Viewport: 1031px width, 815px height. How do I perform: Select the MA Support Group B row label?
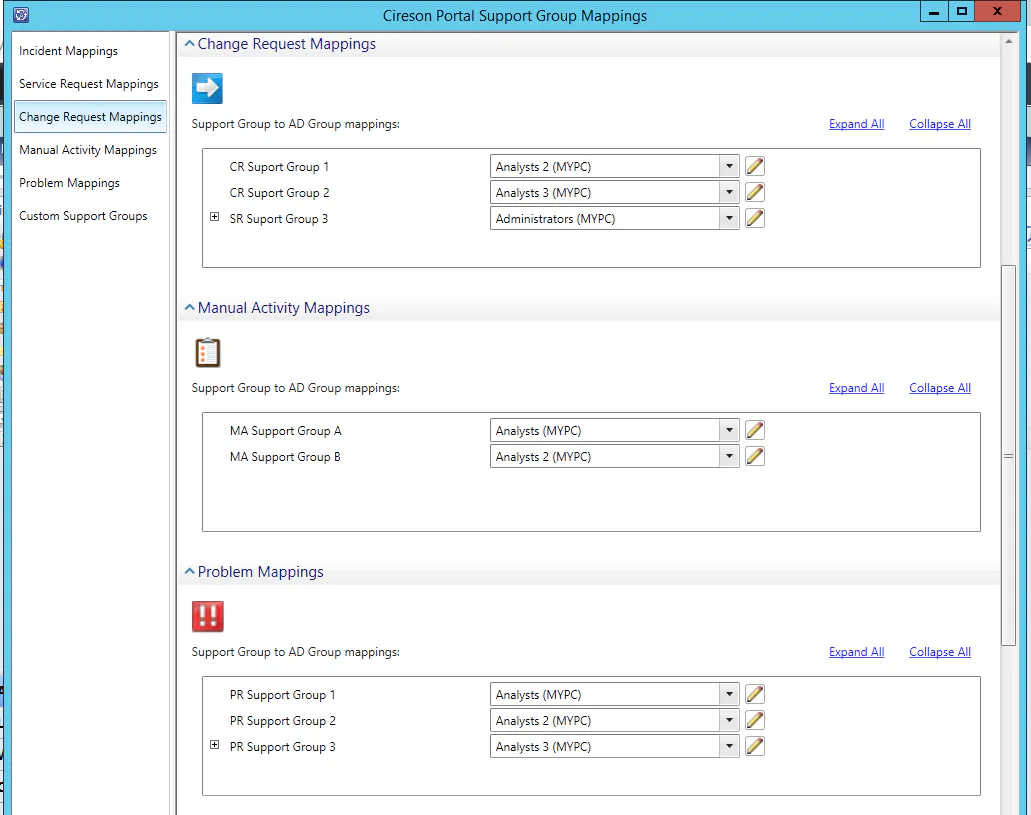coord(285,457)
